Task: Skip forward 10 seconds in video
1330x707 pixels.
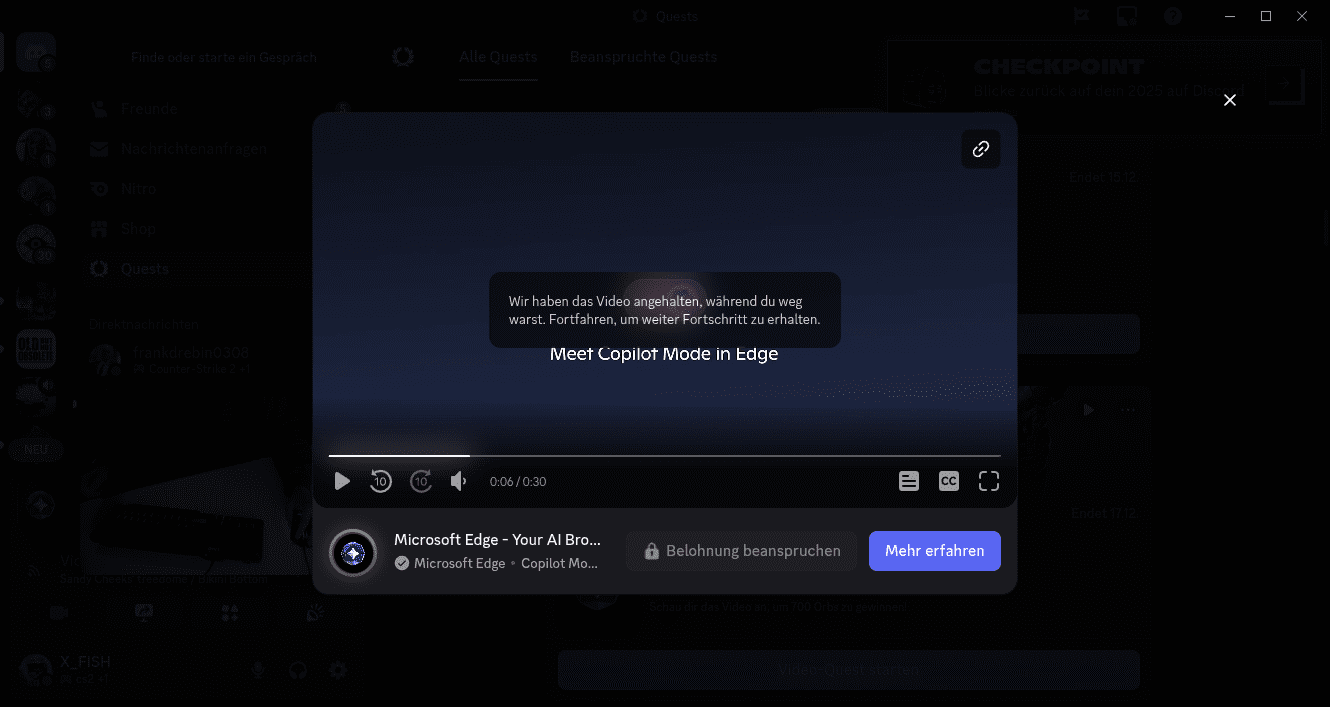Action: coord(421,481)
